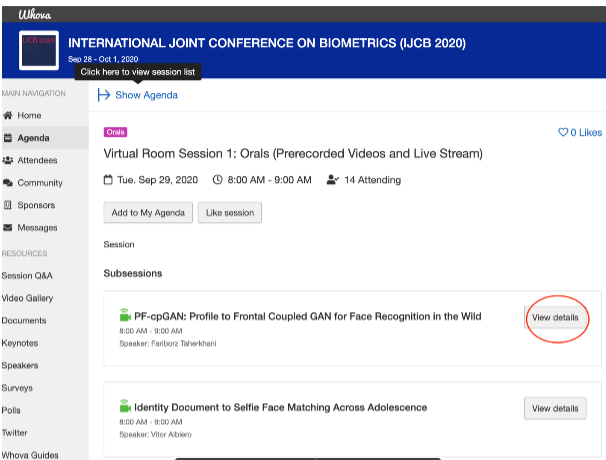Open the Community section

40,182
